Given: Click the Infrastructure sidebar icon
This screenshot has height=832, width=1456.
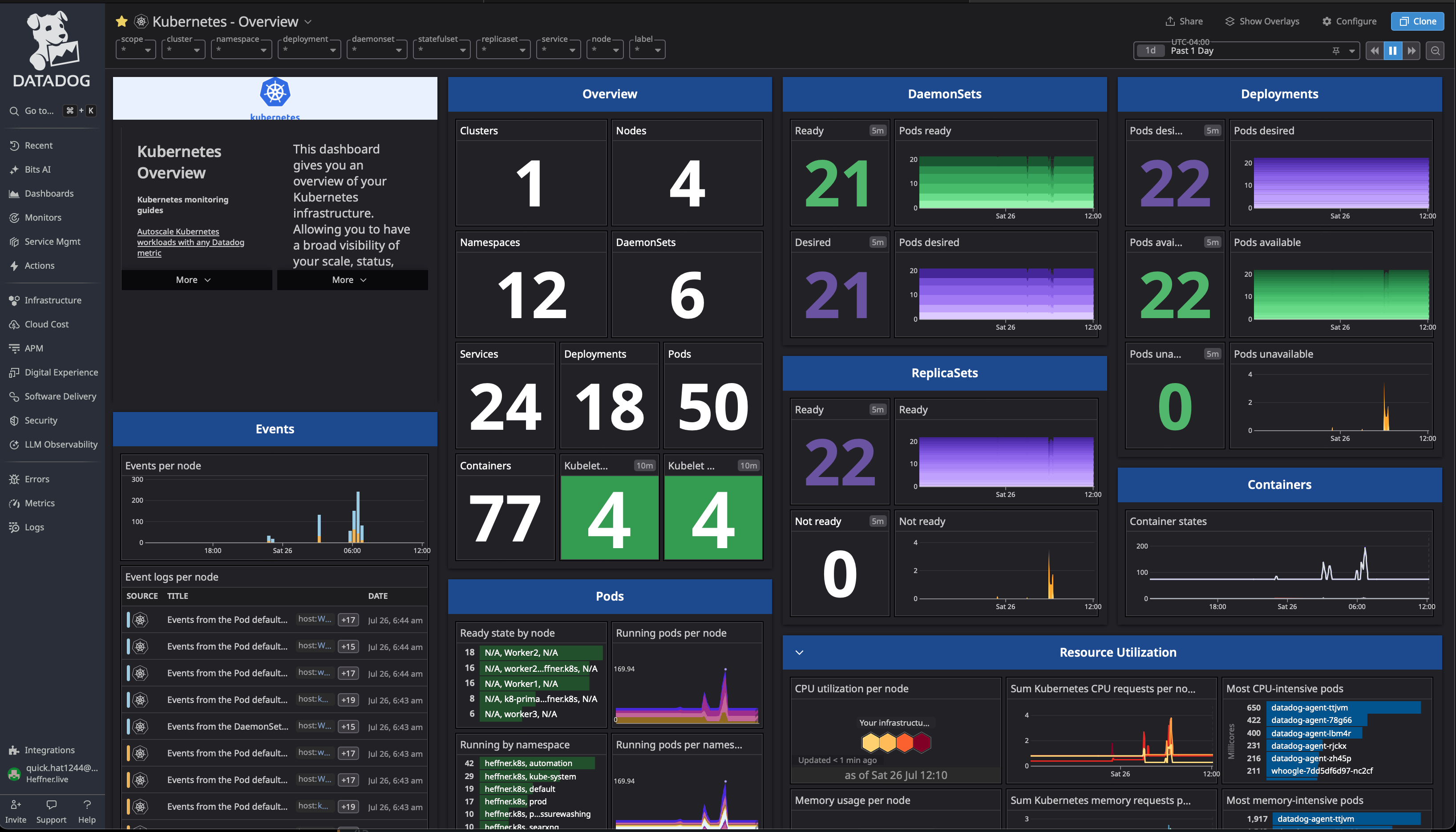Looking at the screenshot, I should pyautogui.click(x=14, y=301).
